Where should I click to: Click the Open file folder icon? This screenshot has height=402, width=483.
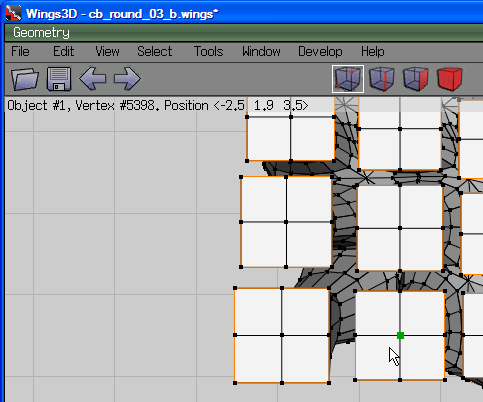tap(25, 79)
